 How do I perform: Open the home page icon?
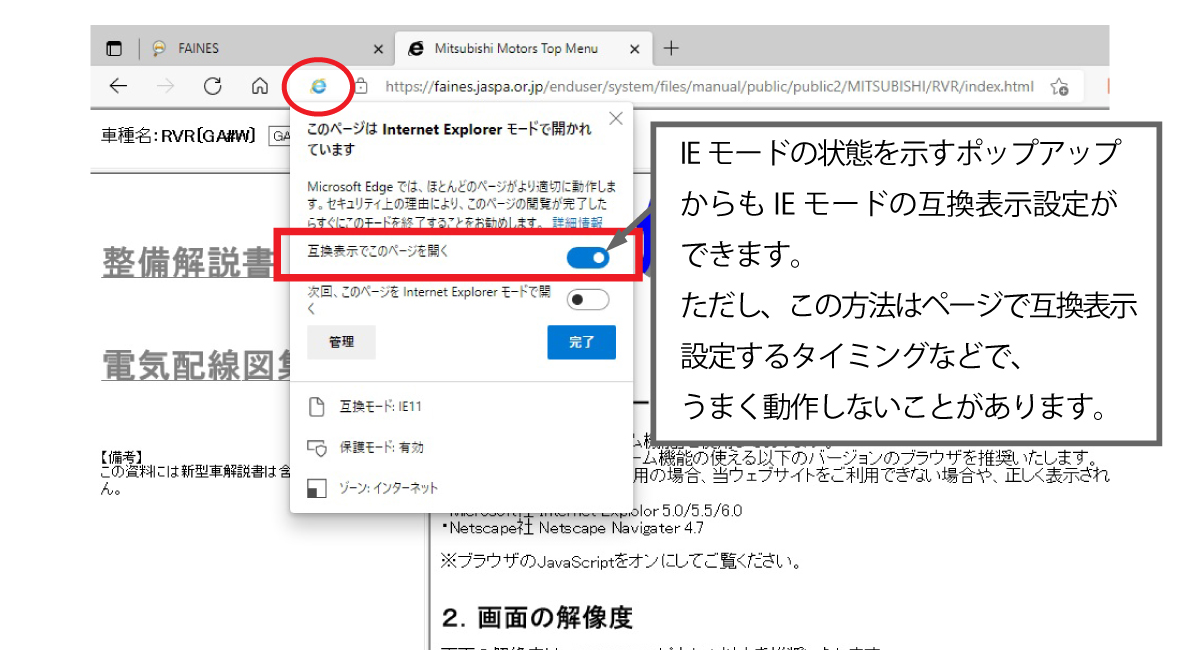pyautogui.click(x=260, y=86)
